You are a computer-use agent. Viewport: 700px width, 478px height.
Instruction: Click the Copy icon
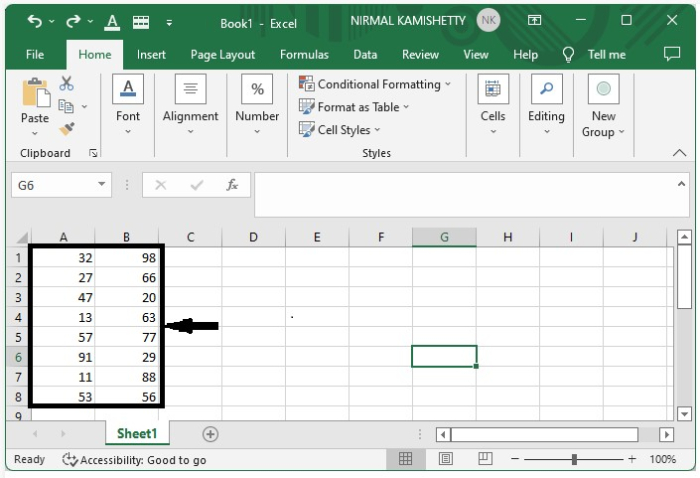[66, 106]
